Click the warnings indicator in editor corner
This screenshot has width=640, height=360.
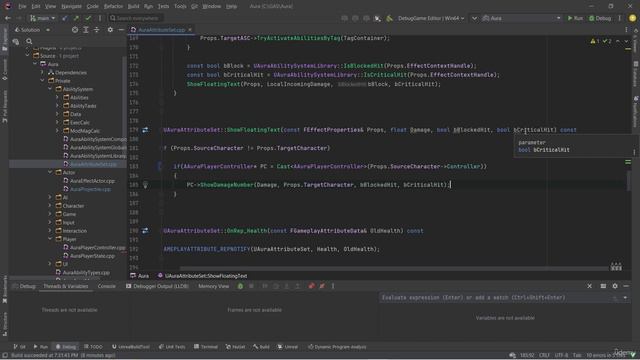pos(595,41)
